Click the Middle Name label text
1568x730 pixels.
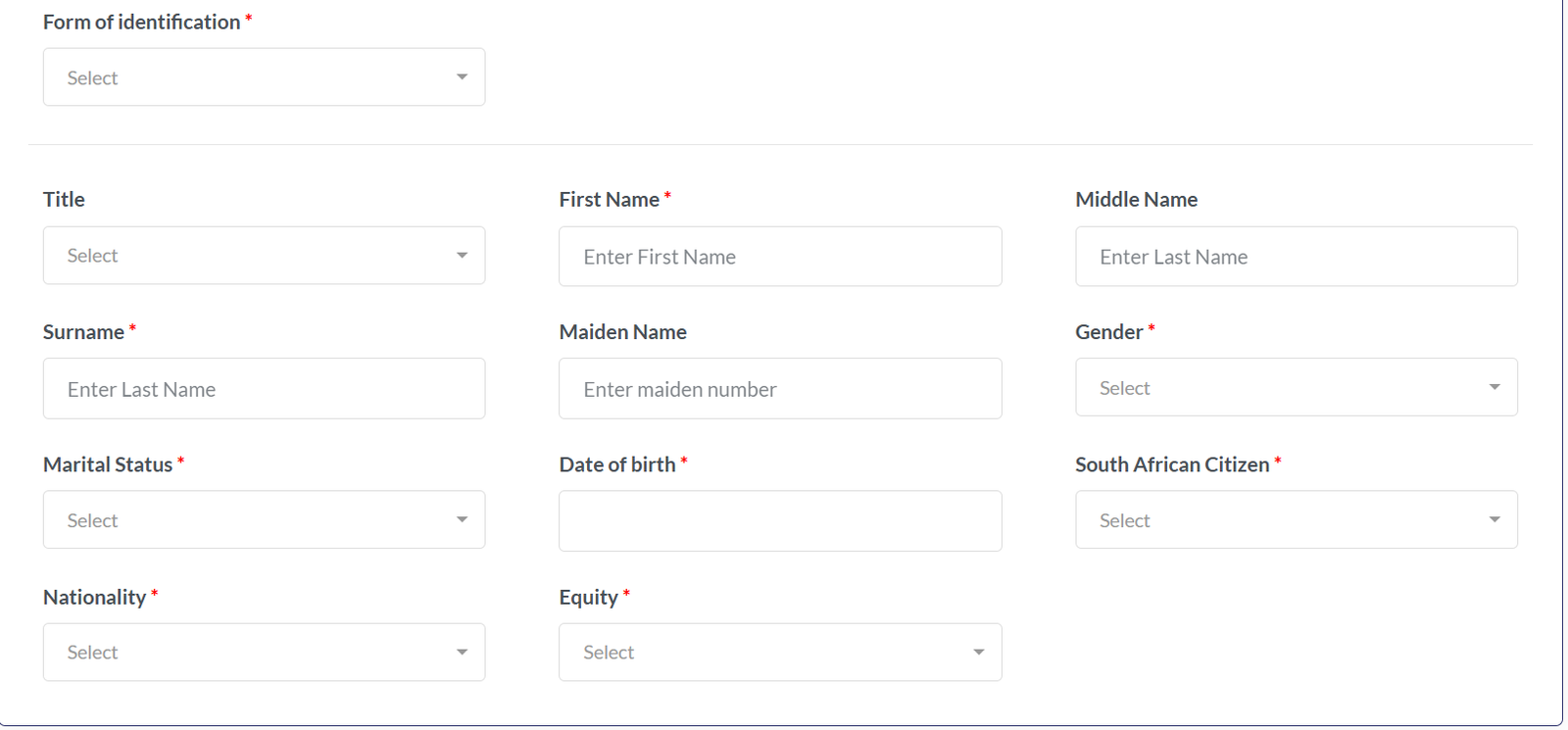(x=1137, y=199)
